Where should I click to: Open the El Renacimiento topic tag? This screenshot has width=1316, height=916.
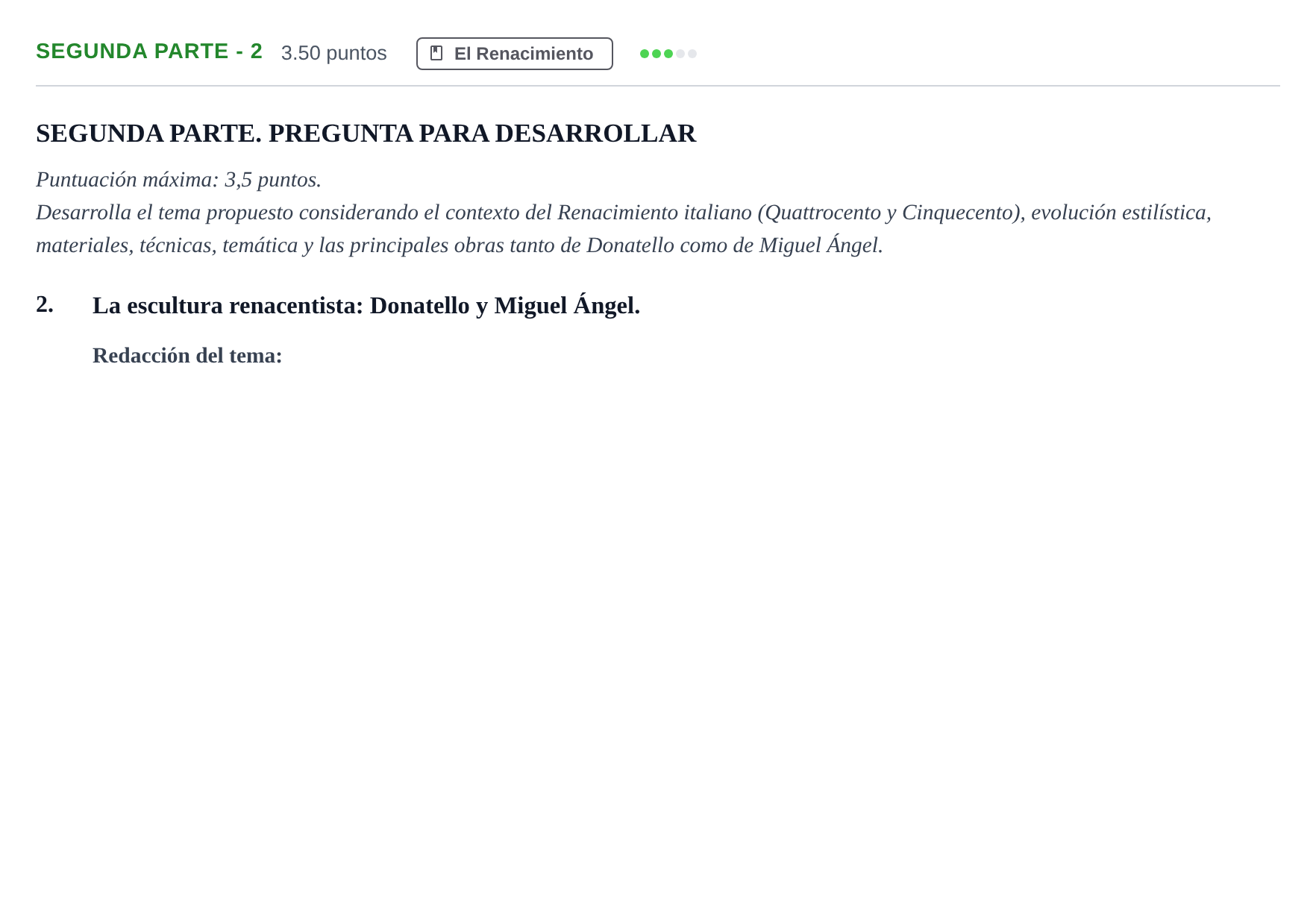pyautogui.click(x=515, y=54)
